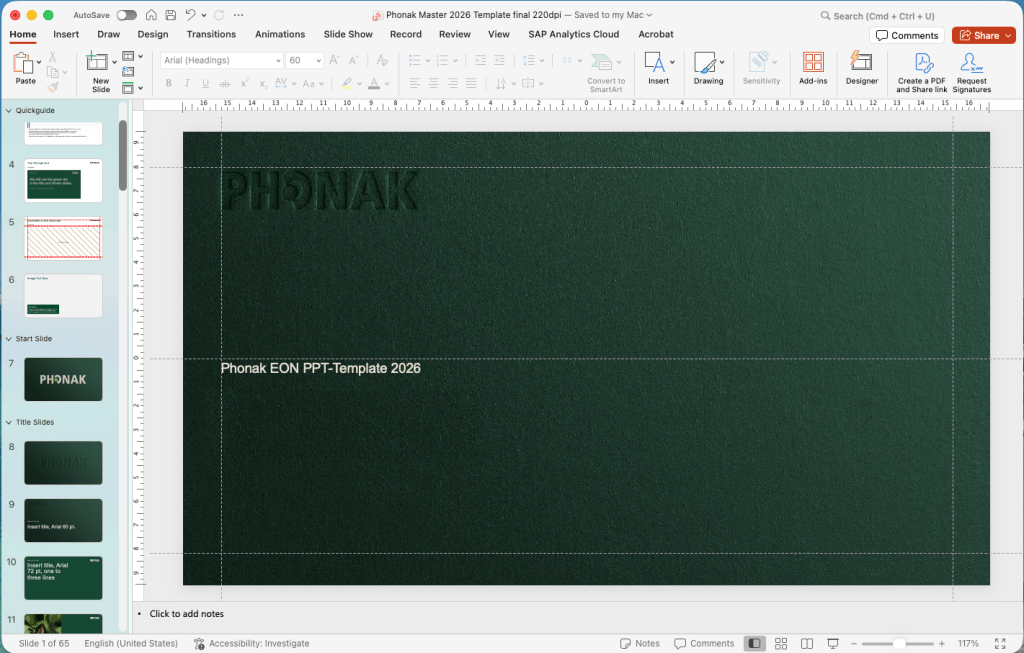Switch to Slide Sorter view
The width and height of the screenshot is (1024, 653).
click(780, 643)
